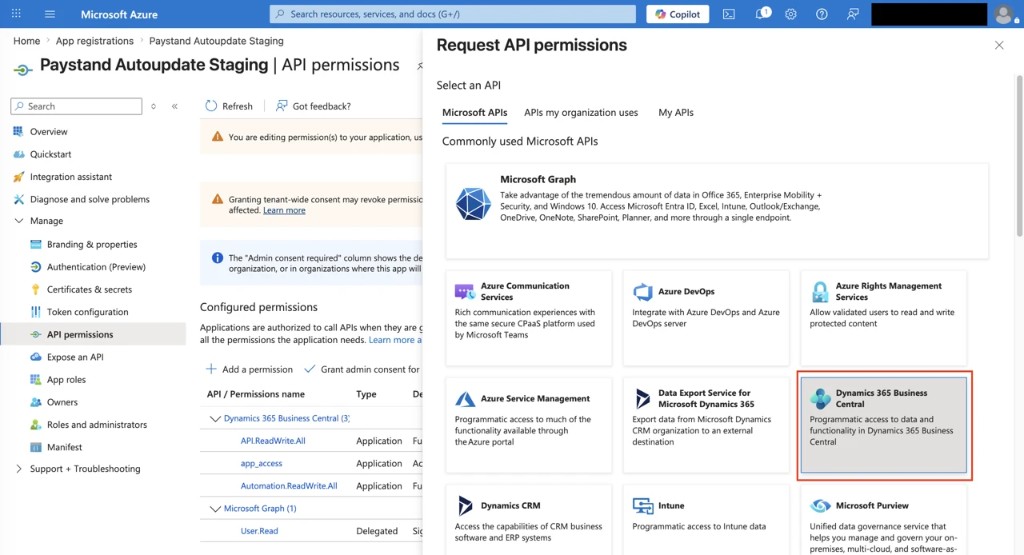Click the Home breadcrumb link
This screenshot has width=1024, height=555.
coord(27,40)
